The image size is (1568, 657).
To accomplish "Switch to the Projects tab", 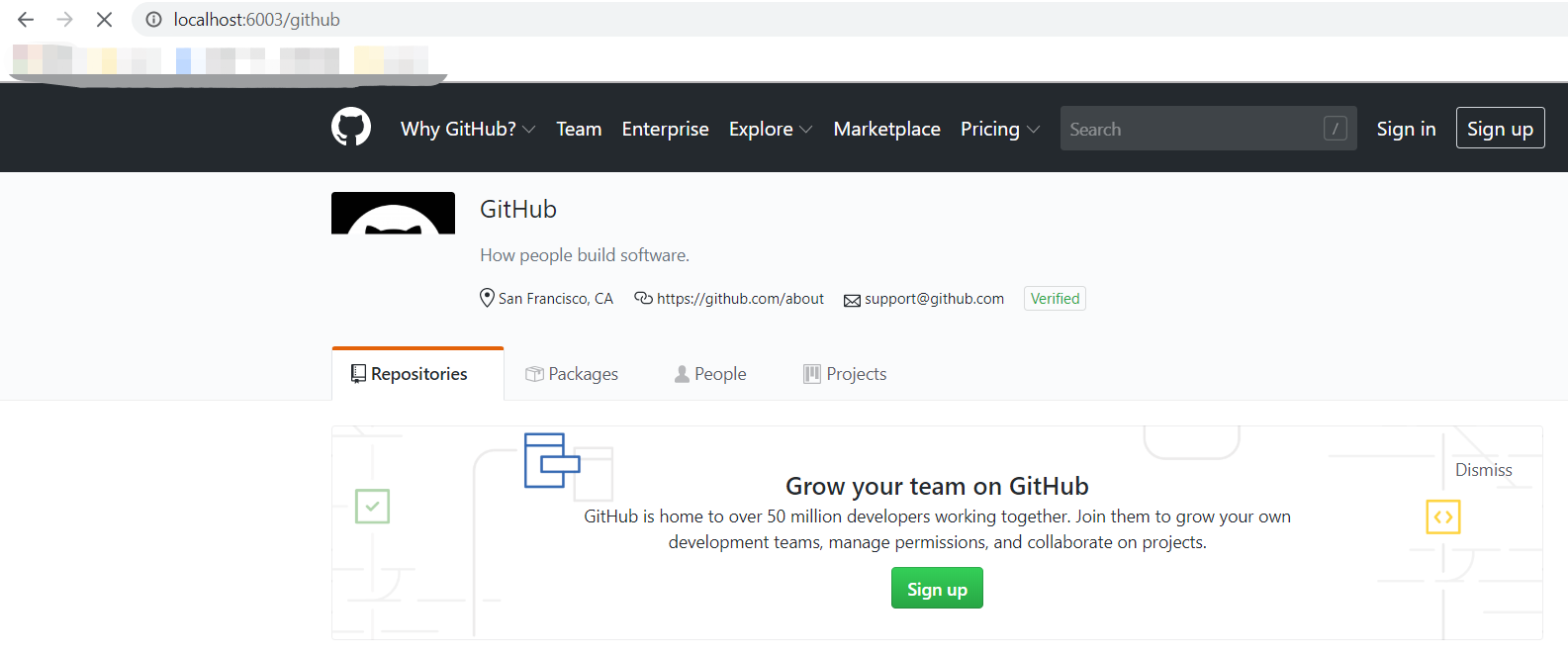I will tap(845, 374).
